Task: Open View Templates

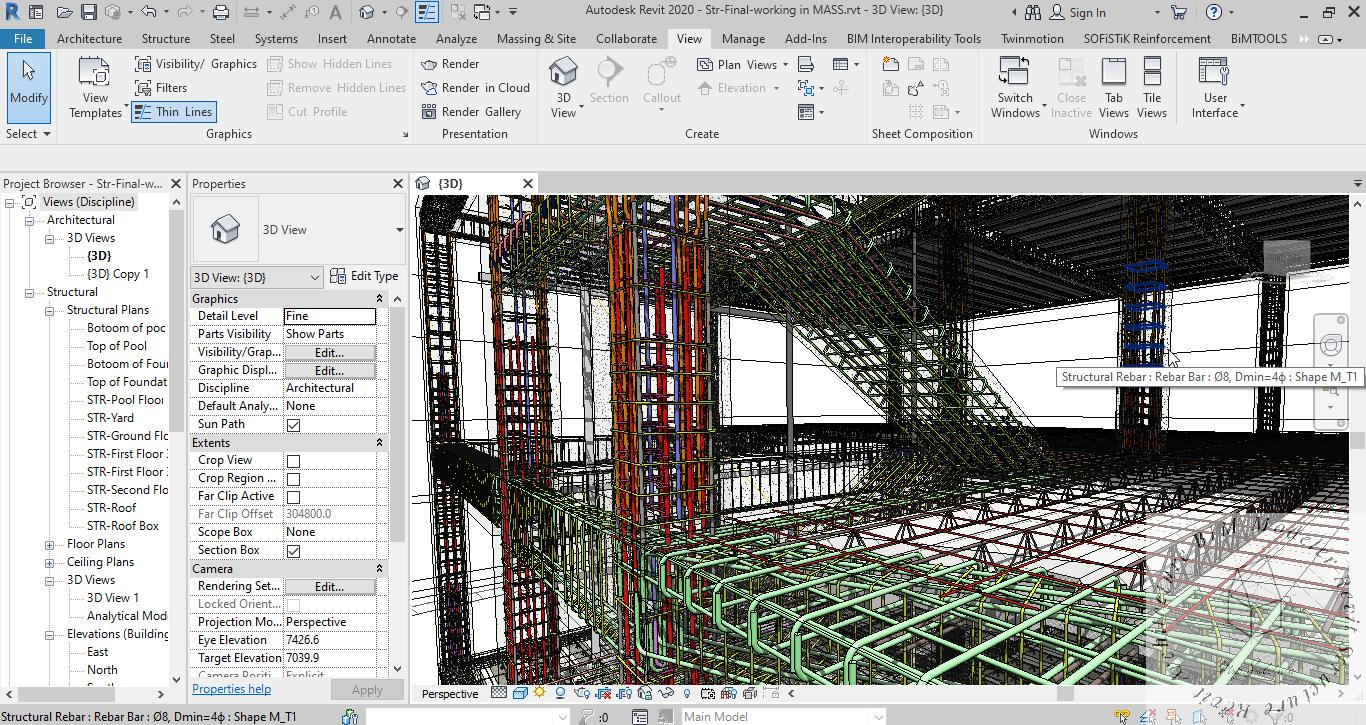Action: tap(95, 88)
